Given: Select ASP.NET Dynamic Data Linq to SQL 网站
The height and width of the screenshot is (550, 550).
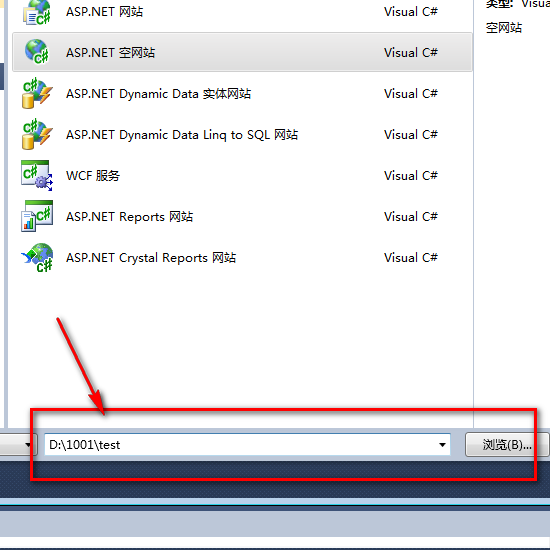Looking at the screenshot, I should 182,135.
